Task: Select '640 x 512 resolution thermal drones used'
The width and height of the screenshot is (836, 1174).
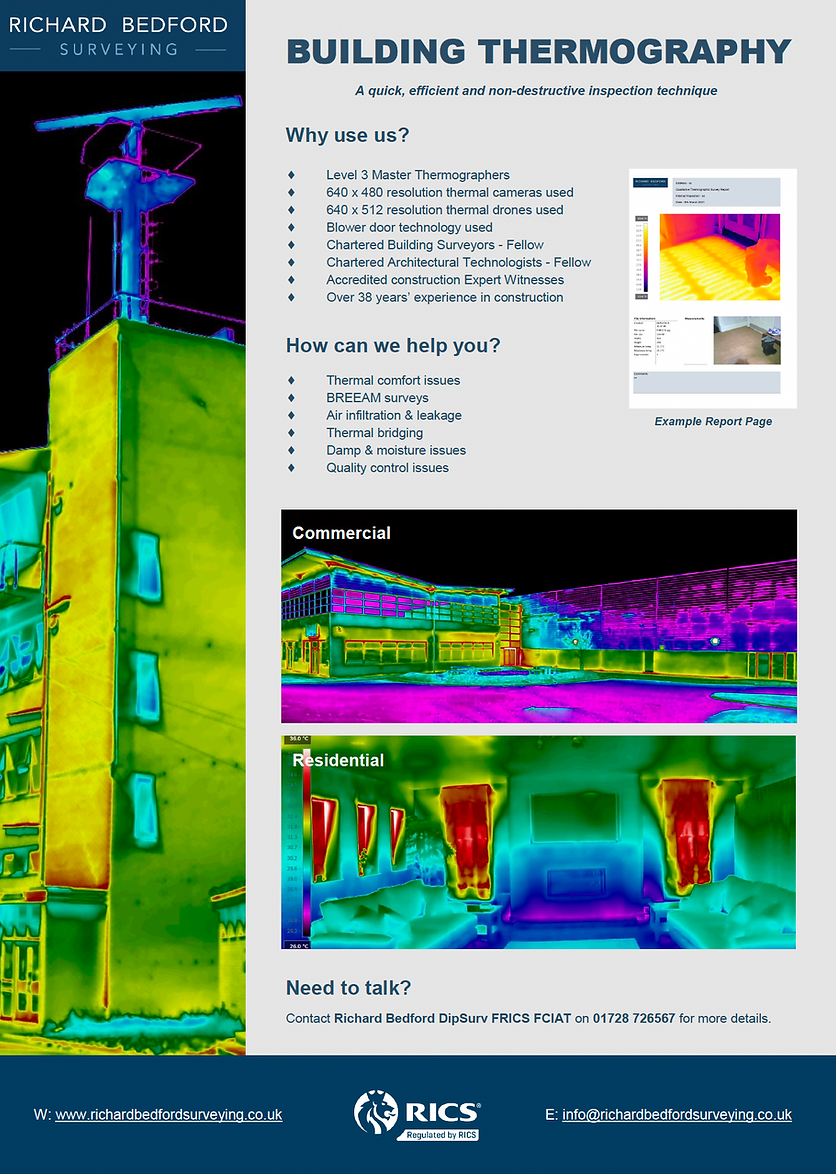Action: [445, 210]
